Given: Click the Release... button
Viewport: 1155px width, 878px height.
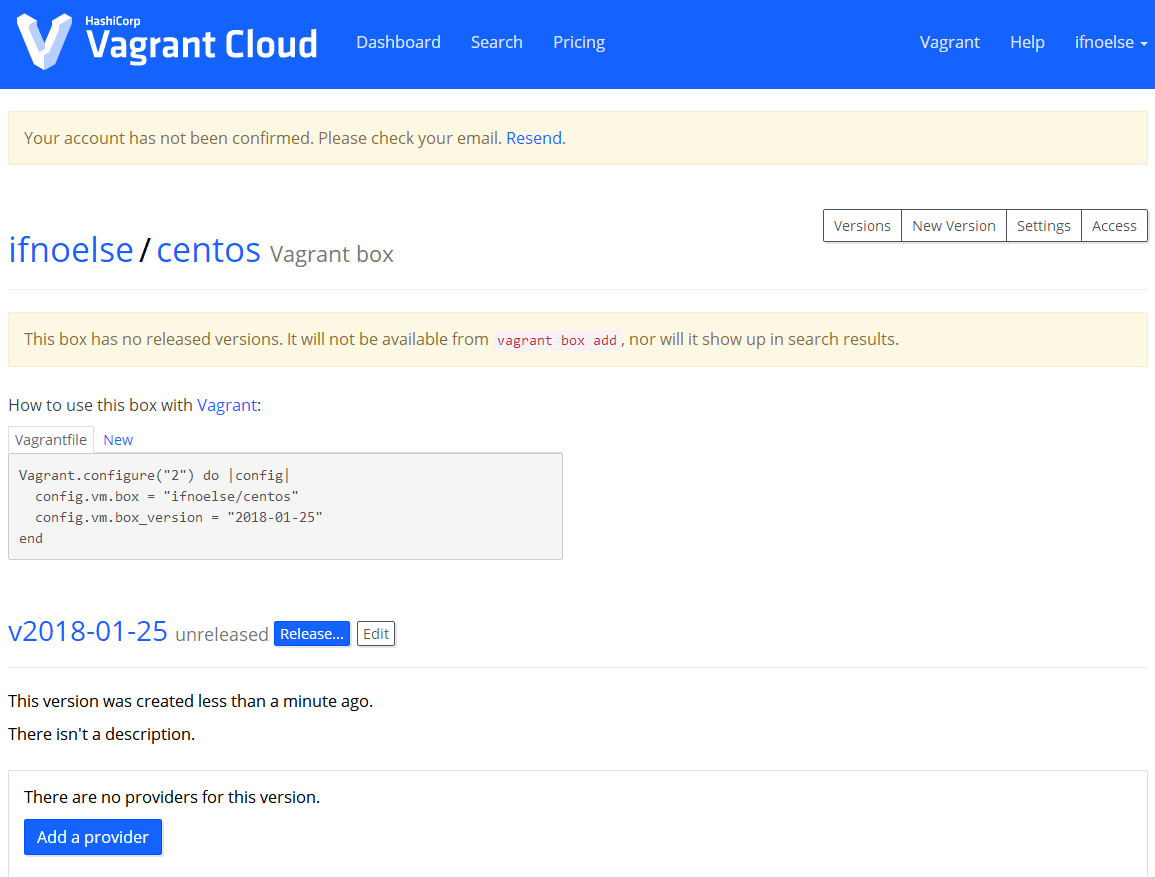Looking at the screenshot, I should [x=311, y=634].
